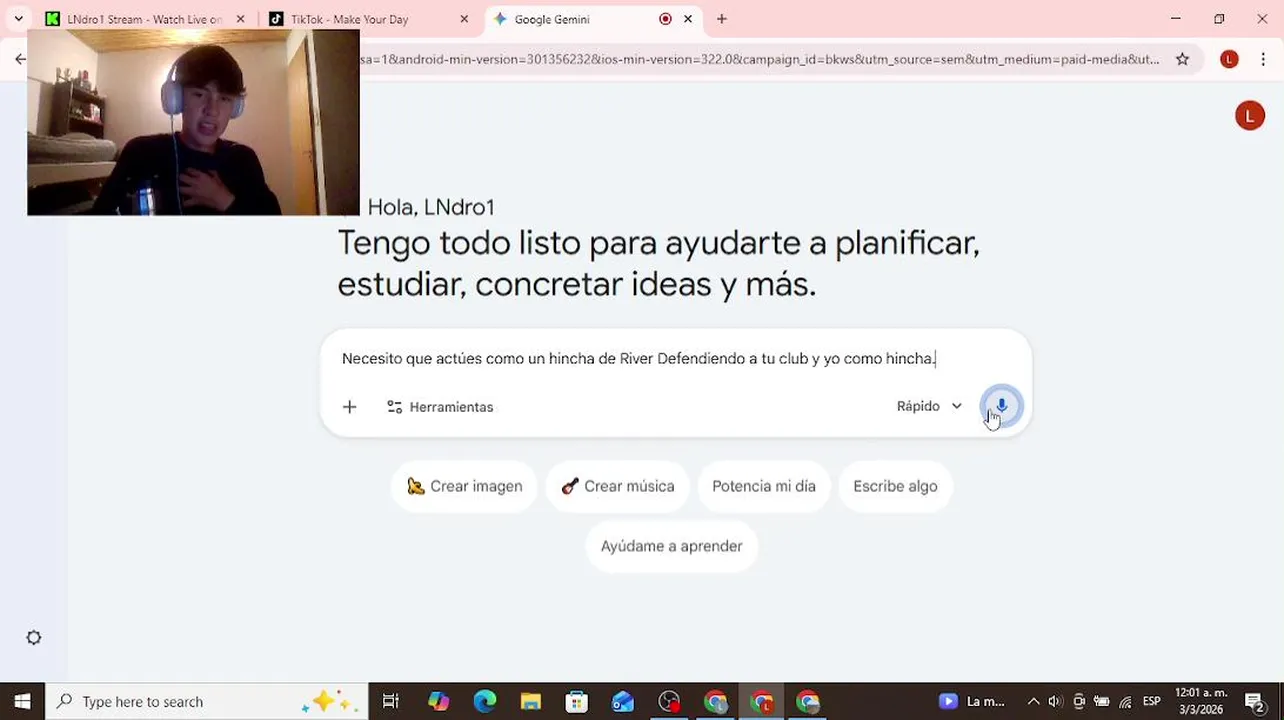Open the notification center icon

[x=1255, y=701]
